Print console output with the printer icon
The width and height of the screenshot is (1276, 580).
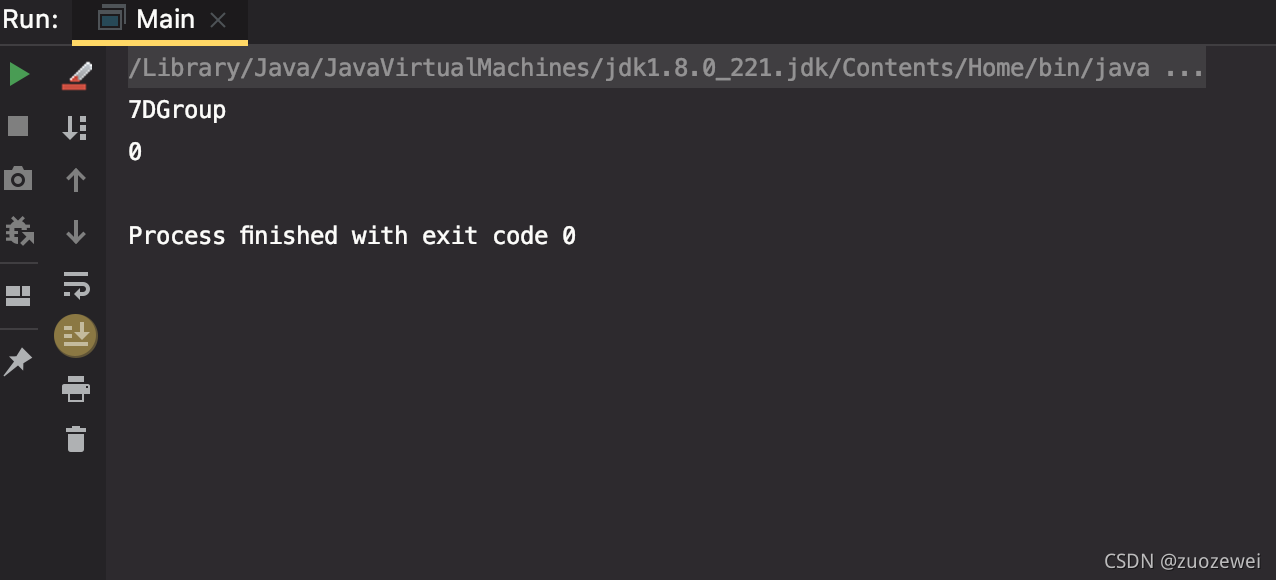(76, 388)
